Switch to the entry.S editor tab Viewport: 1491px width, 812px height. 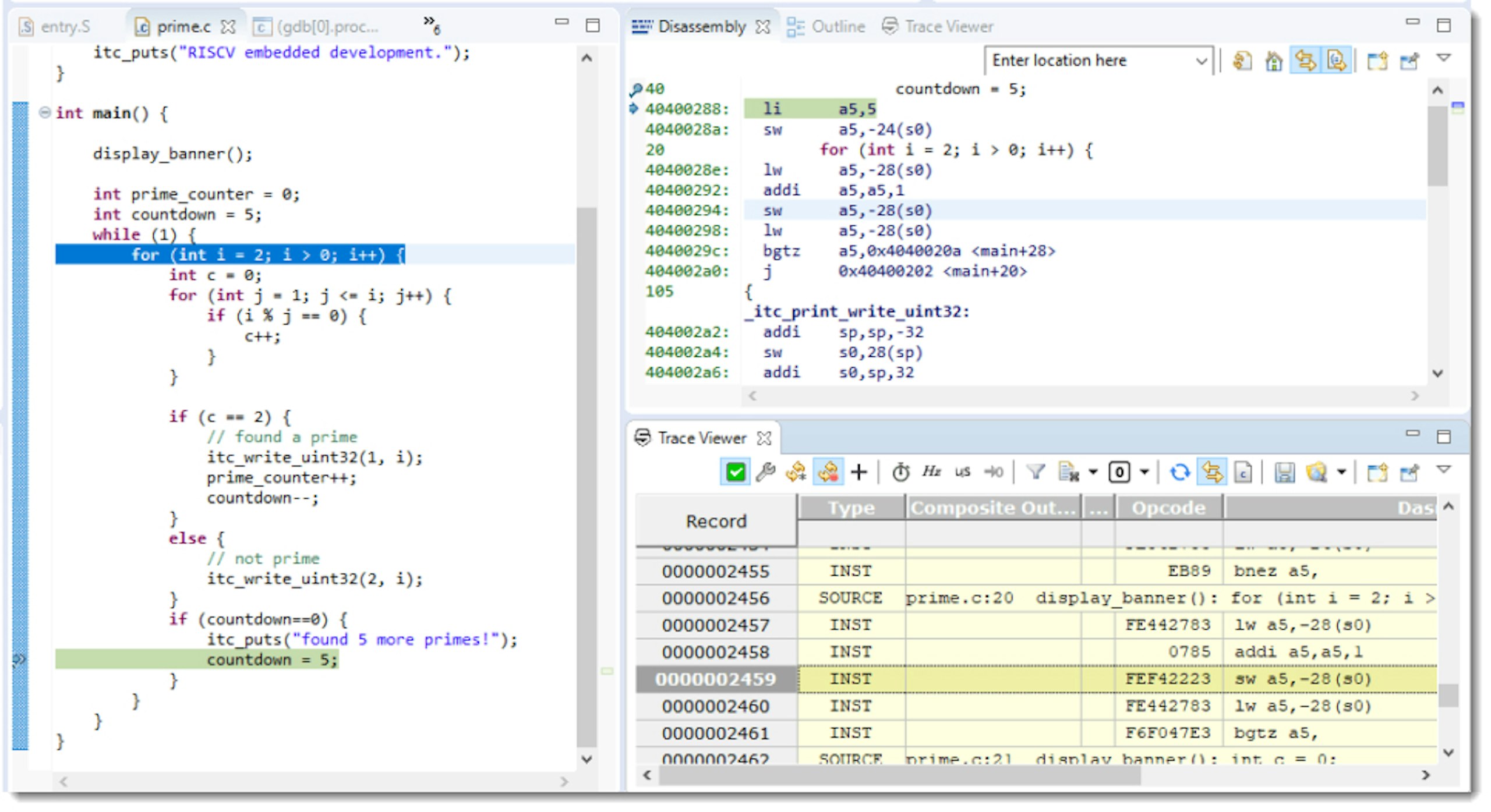click(x=65, y=27)
